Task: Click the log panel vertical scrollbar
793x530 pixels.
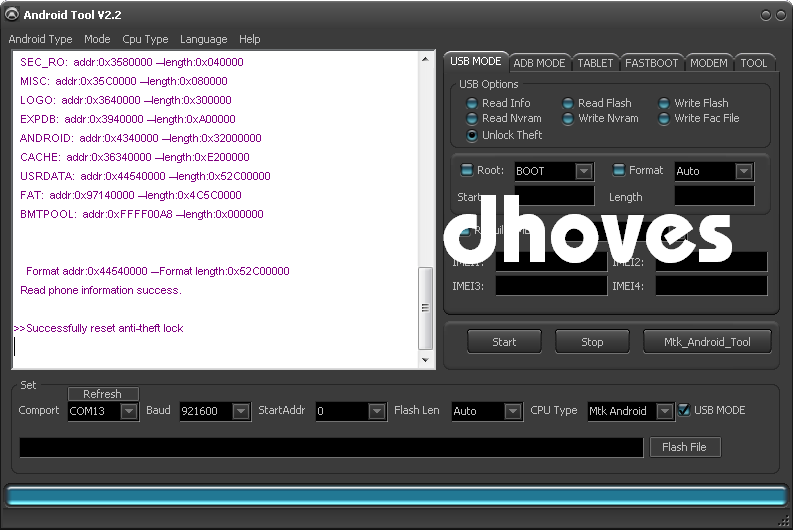Action: click(426, 307)
